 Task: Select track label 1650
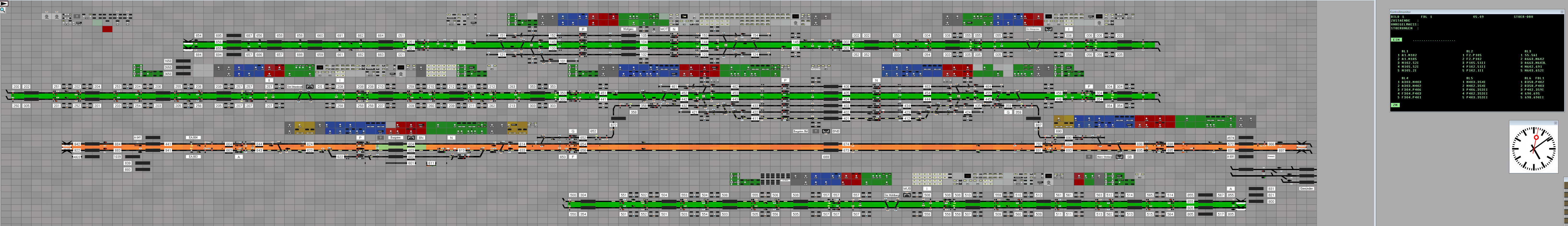[168, 61]
